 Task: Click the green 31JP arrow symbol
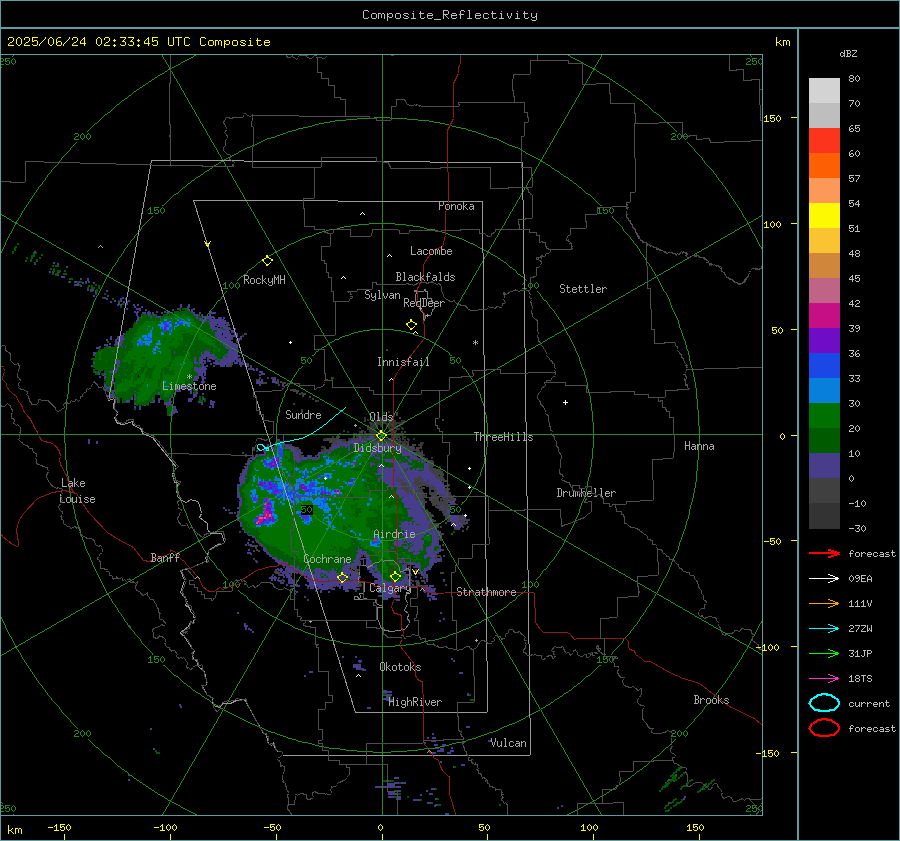824,653
